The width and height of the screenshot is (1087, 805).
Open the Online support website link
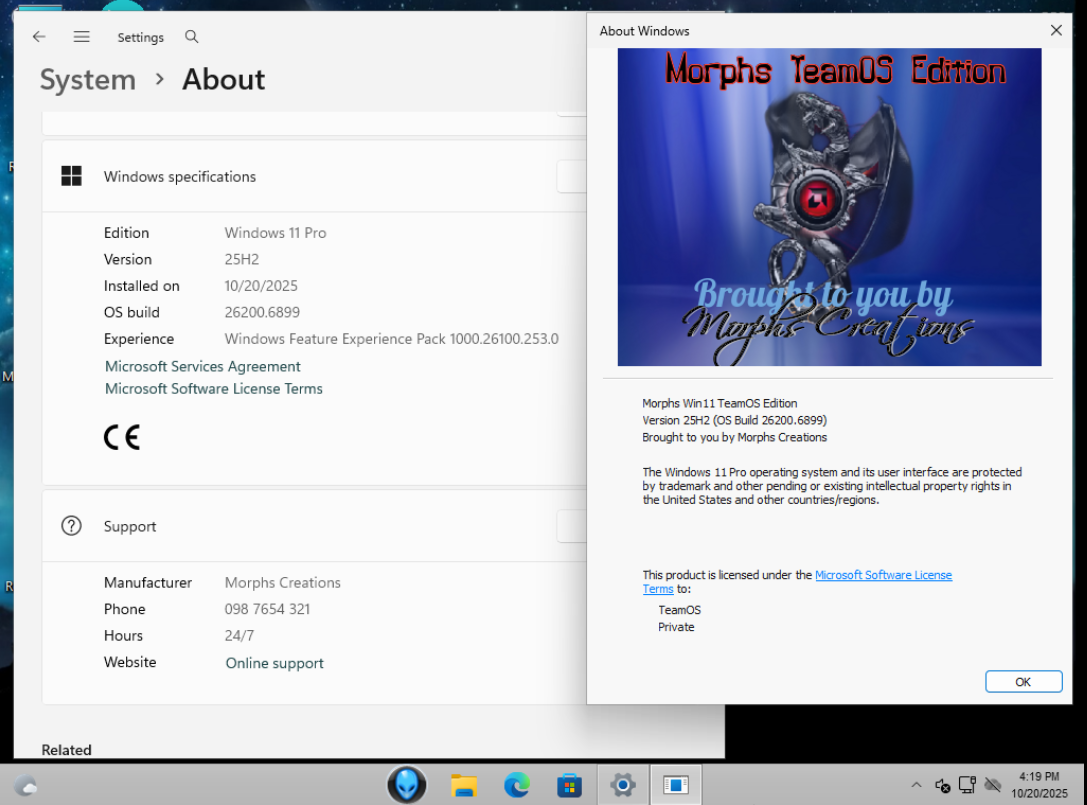[x=275, y=663]
